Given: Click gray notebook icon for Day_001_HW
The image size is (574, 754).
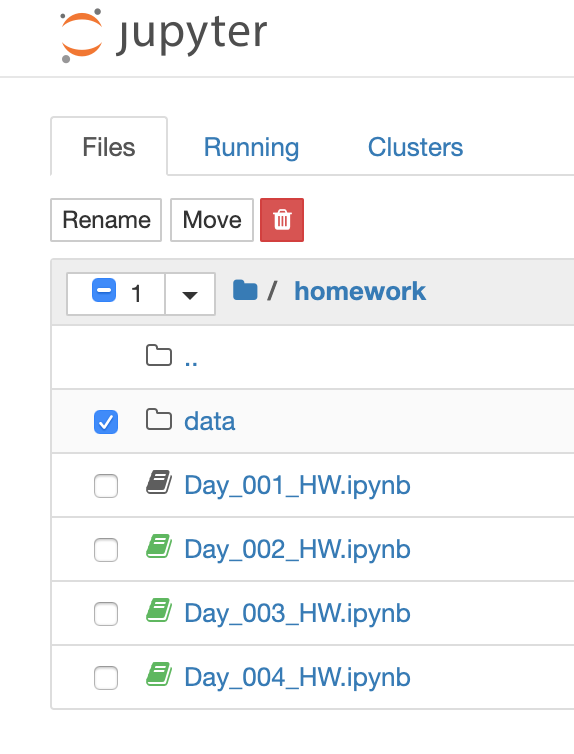Looking at the screenshot, I should (x=159, y=482).
